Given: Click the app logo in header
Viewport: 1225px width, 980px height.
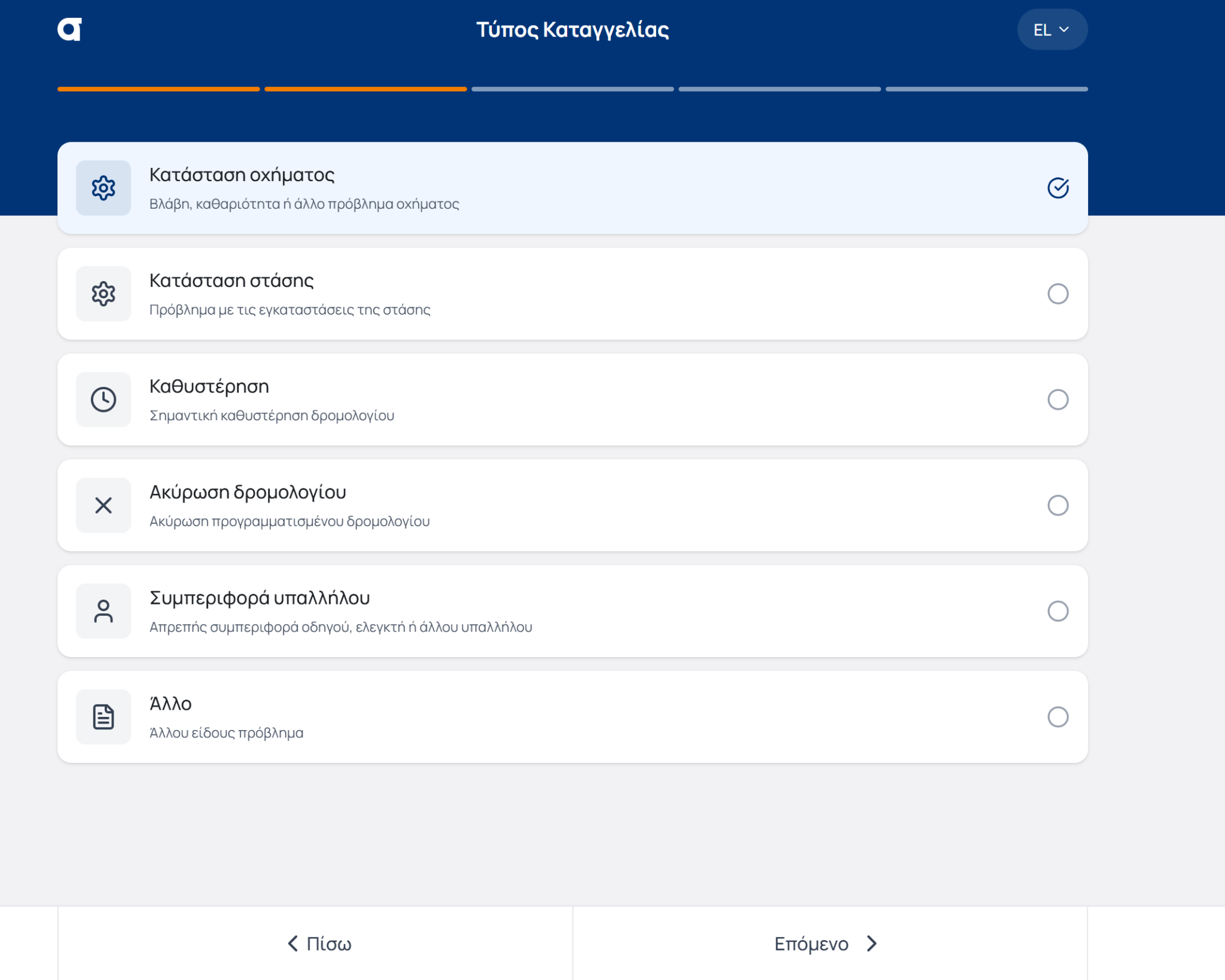Looking at the screenshot, I should (x=69, y=29).
